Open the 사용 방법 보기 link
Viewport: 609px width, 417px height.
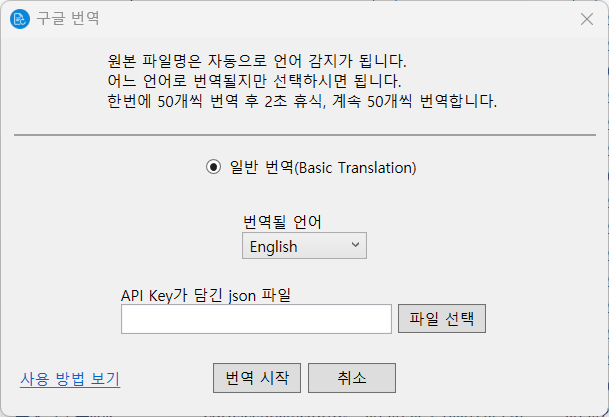[x=70, y=379]
